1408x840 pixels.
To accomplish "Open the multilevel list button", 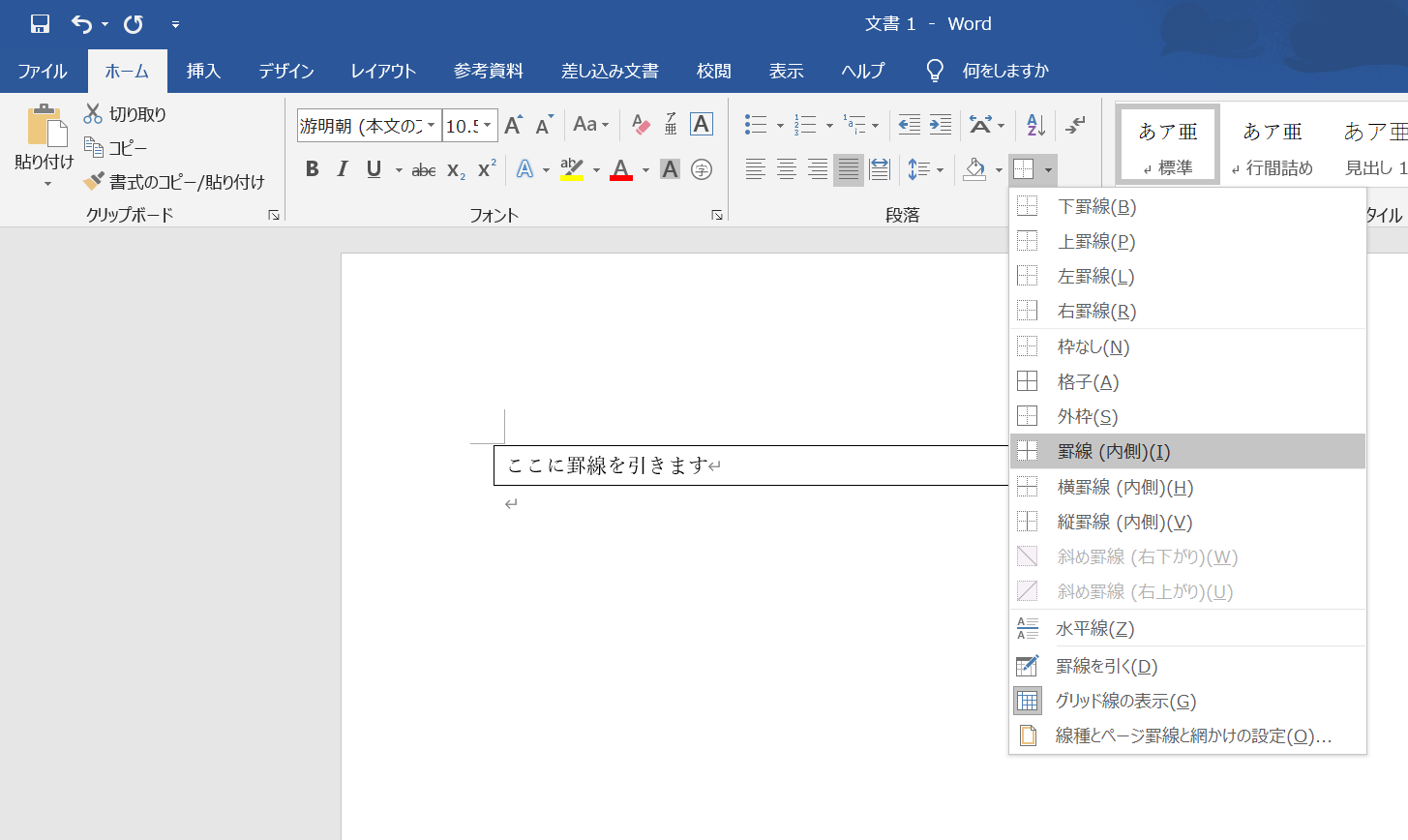I will click(x=854, y=125).
